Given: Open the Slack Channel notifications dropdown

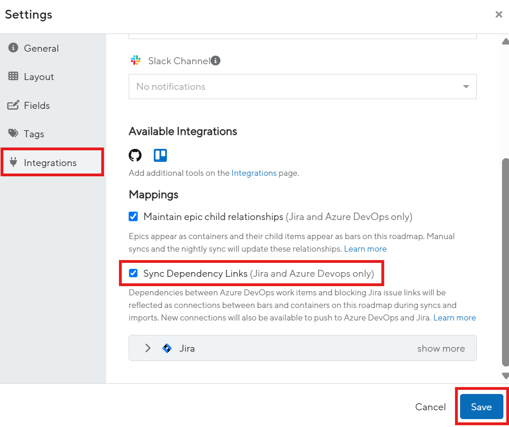Looking at the screenshot, I should coord(302,87).
